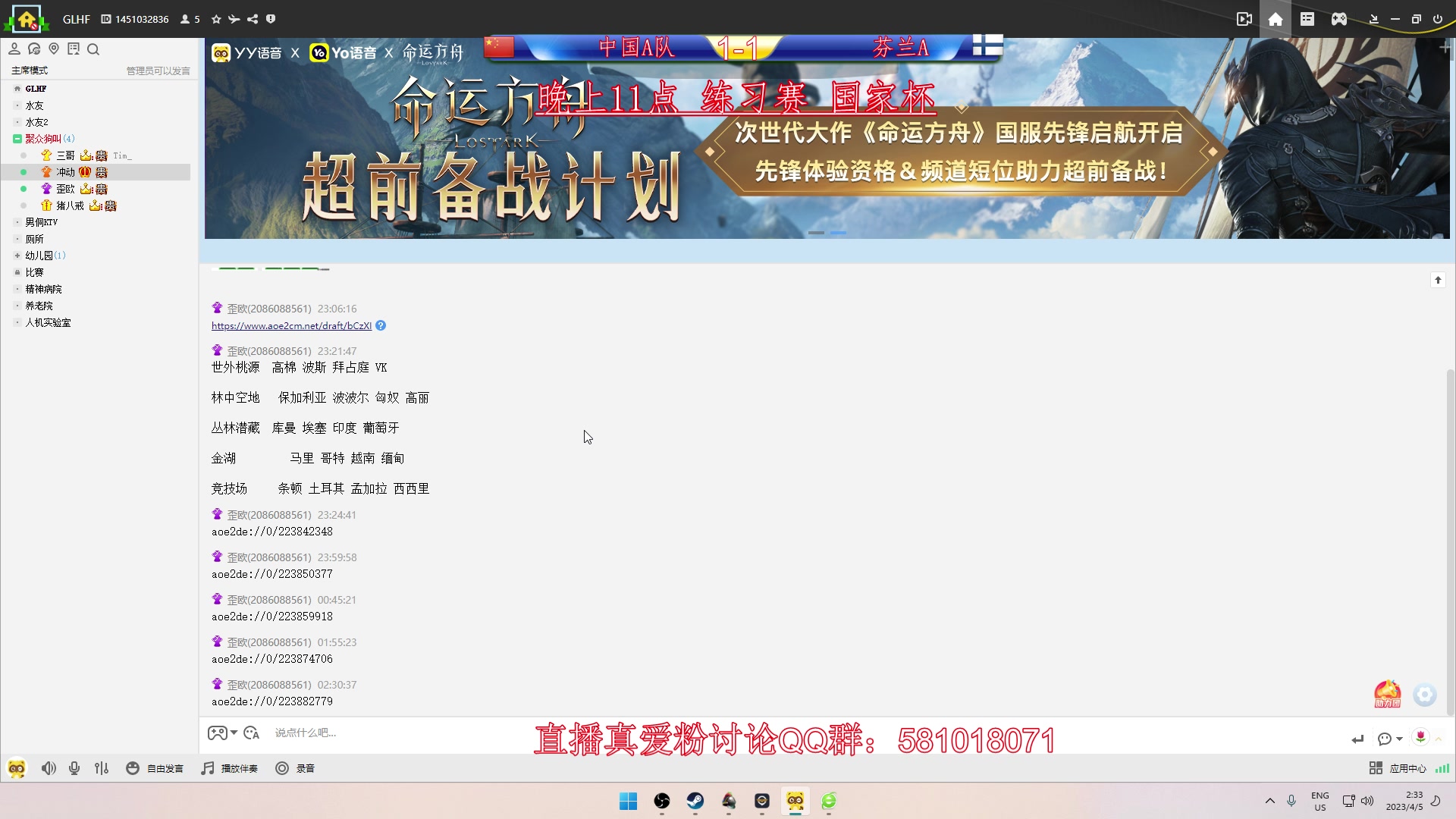Switch to the home tab in header
The image size is (1456, 819).
pos(1276,19)
